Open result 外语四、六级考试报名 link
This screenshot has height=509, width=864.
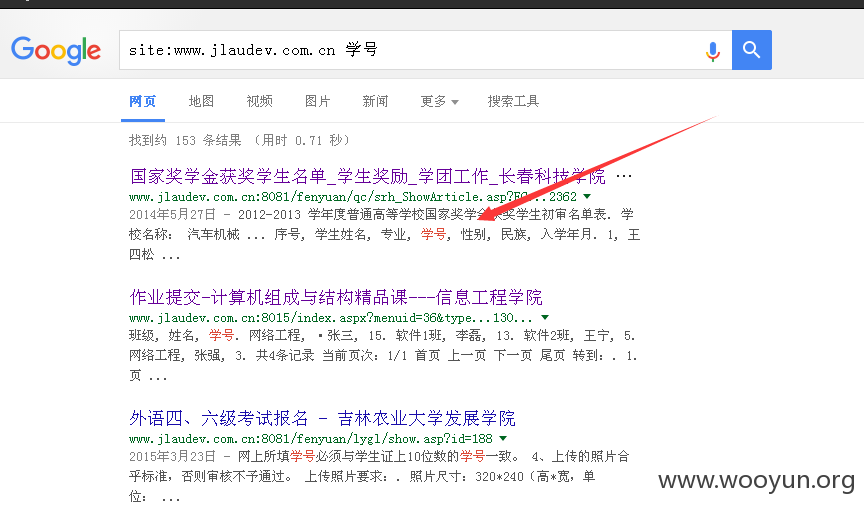(322, 419)
